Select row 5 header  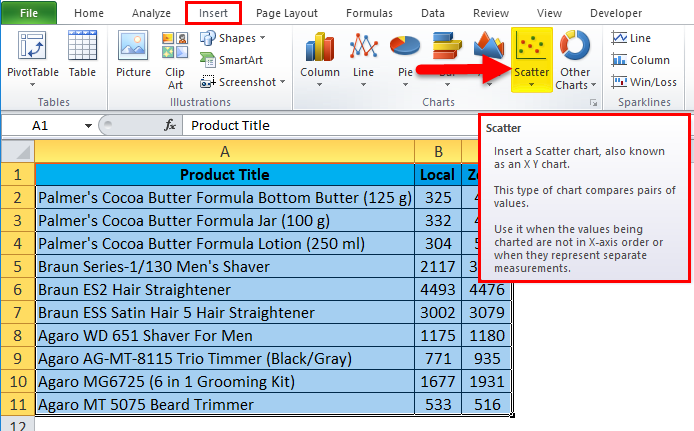click(x=18, y=267)
